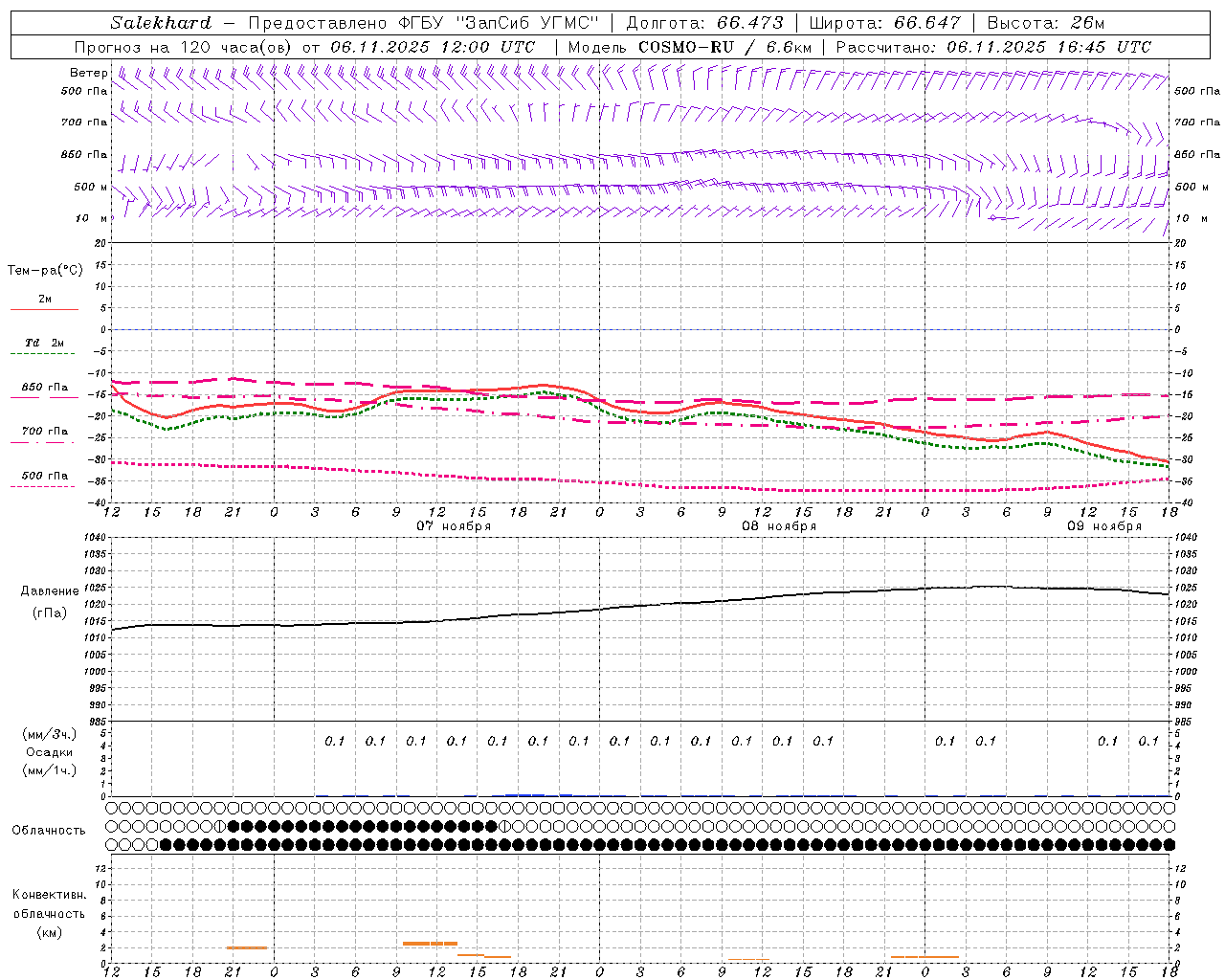Click the forecast start "06.11.2025 12:00 UTC"
This screenshot has width=1225, height=980.
[x=433, y=47]
